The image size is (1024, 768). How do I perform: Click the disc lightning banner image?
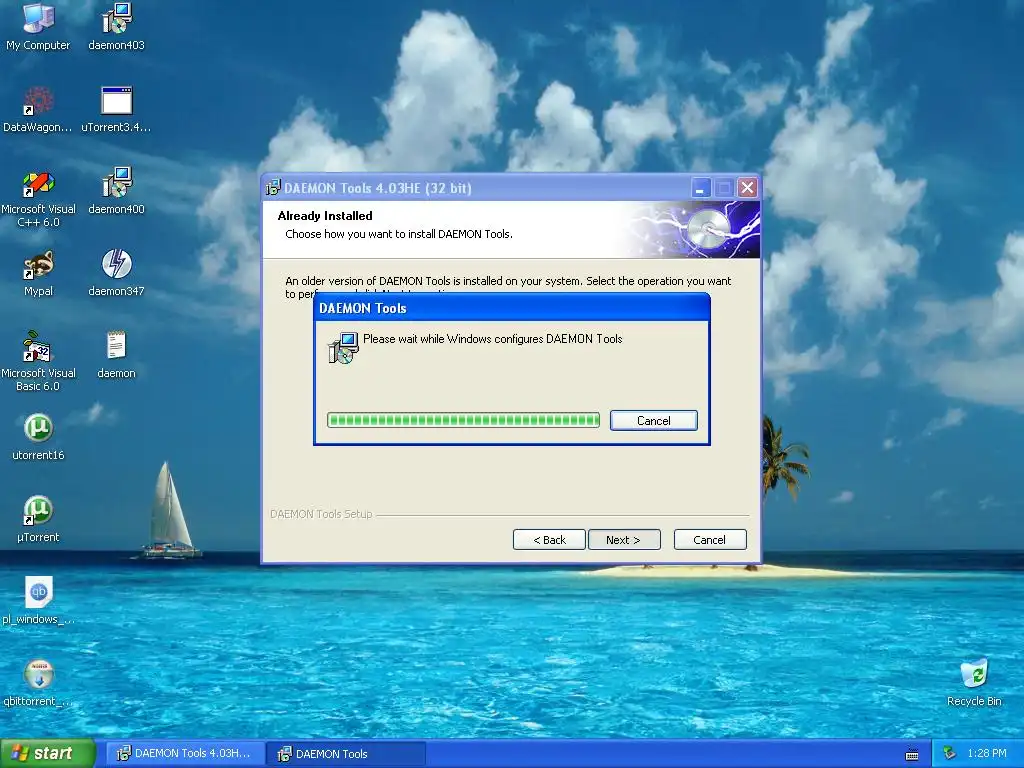point(692,229)
